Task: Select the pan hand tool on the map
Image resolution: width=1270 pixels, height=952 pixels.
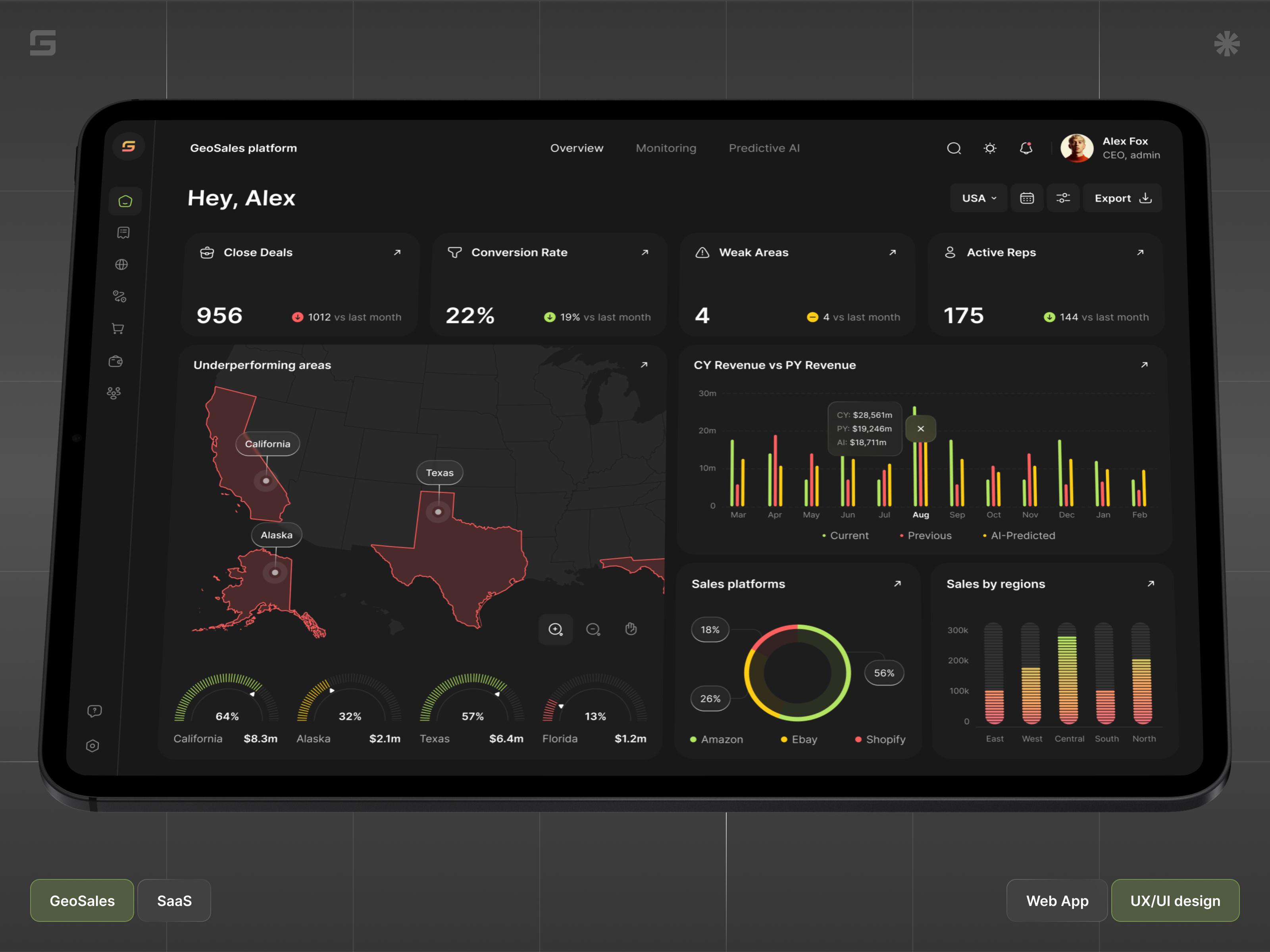Action: tap(631, 629)
